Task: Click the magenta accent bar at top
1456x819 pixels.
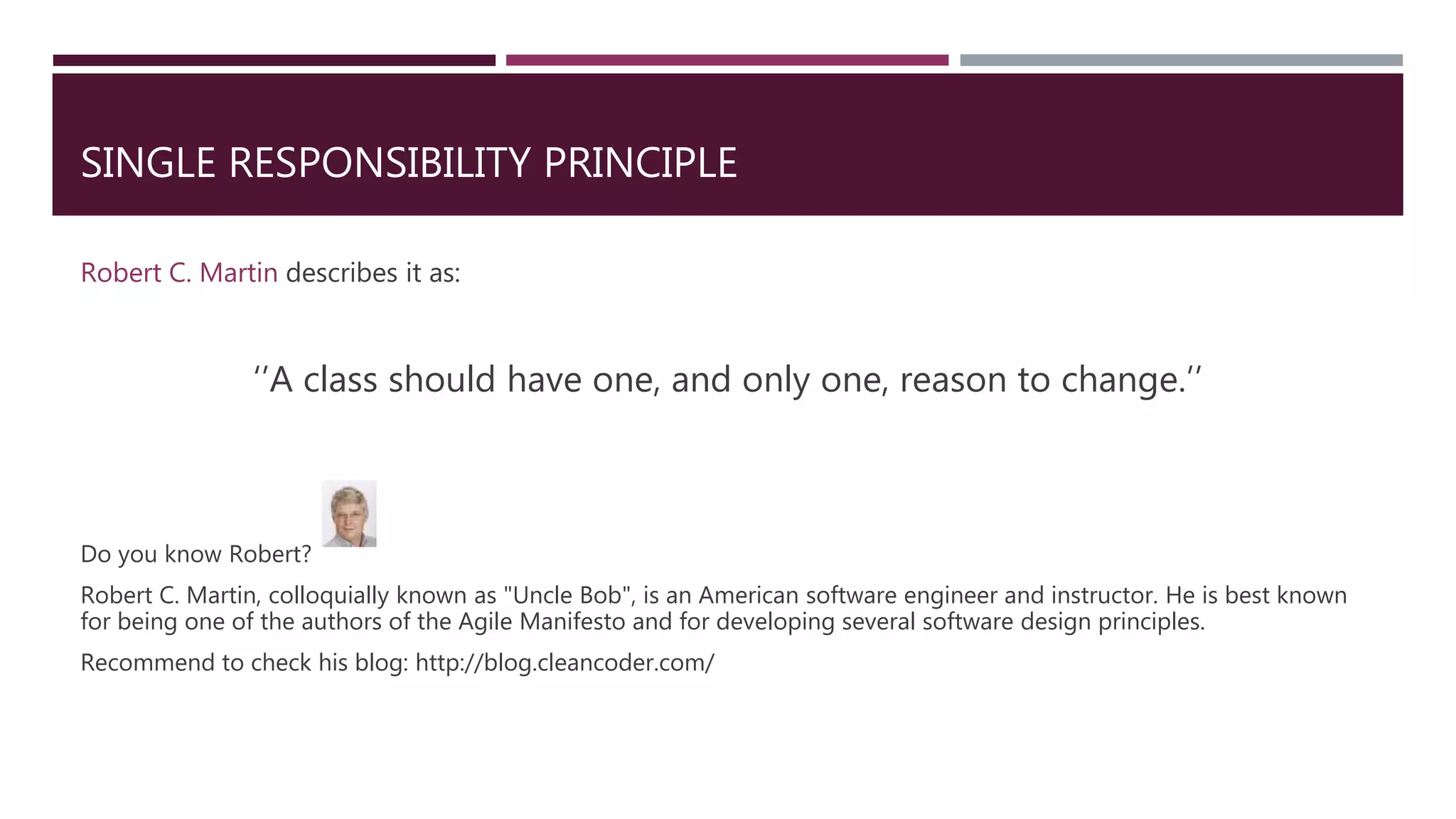Action: coord(727,60)
